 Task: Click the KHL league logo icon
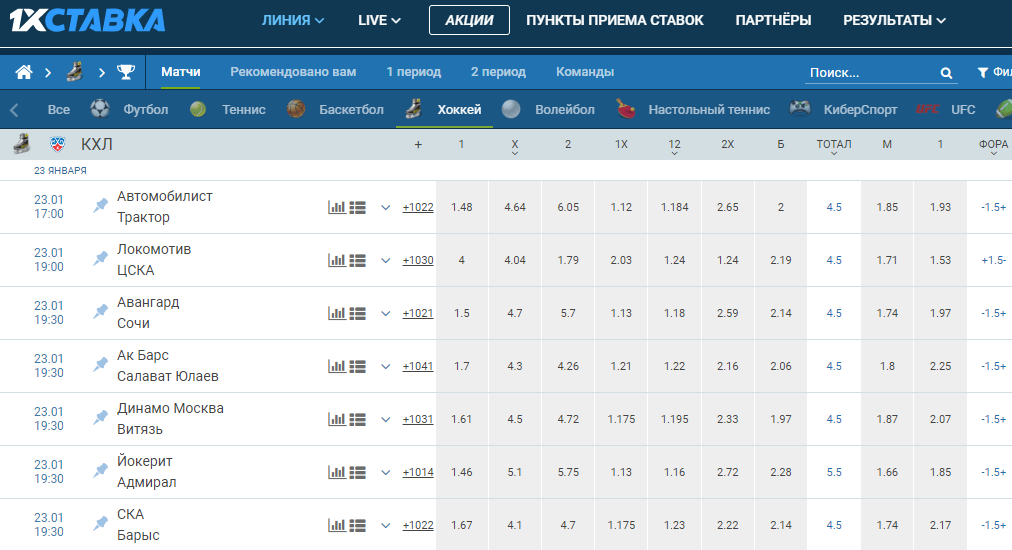click(57, 144)
